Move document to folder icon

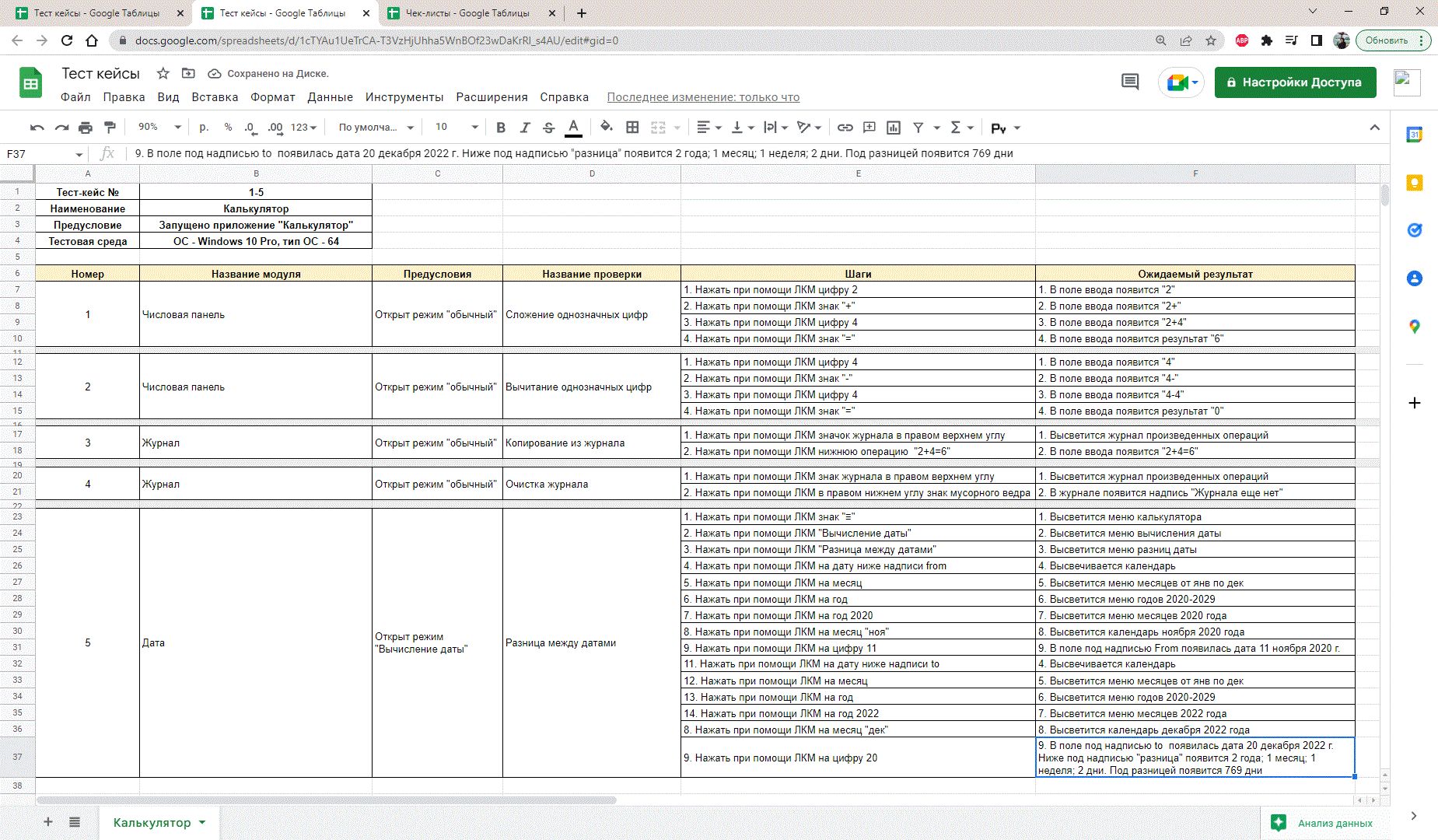(x=188, y=73)
